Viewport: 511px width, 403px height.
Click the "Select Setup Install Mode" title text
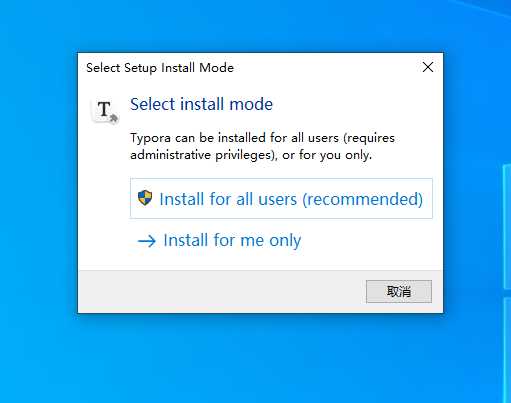160,68
